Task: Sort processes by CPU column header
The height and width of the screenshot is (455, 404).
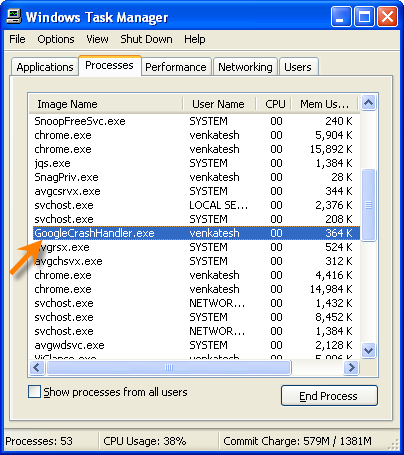Action: pos(275,104)
